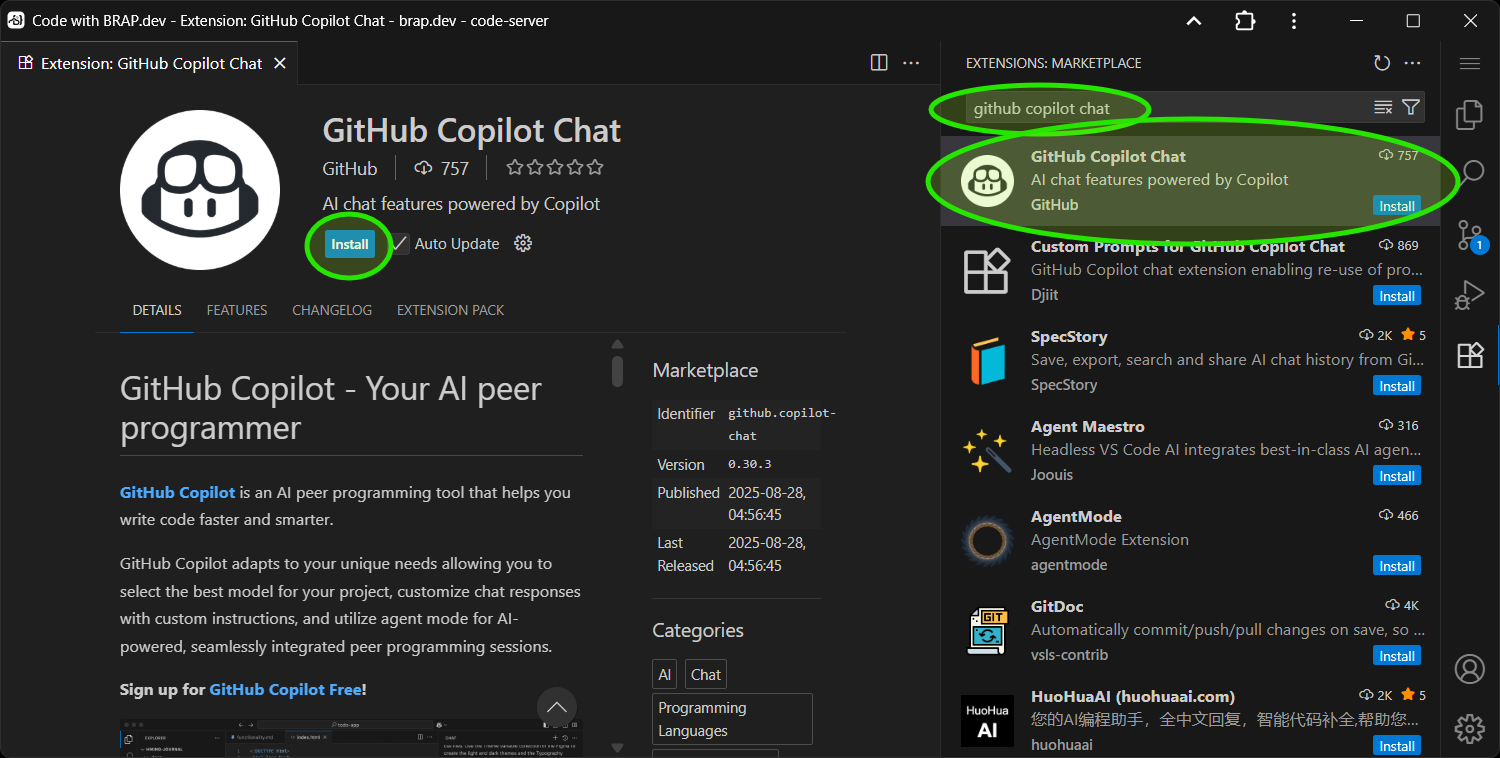Click the gear icon next to Auto Update

point(522,243)
